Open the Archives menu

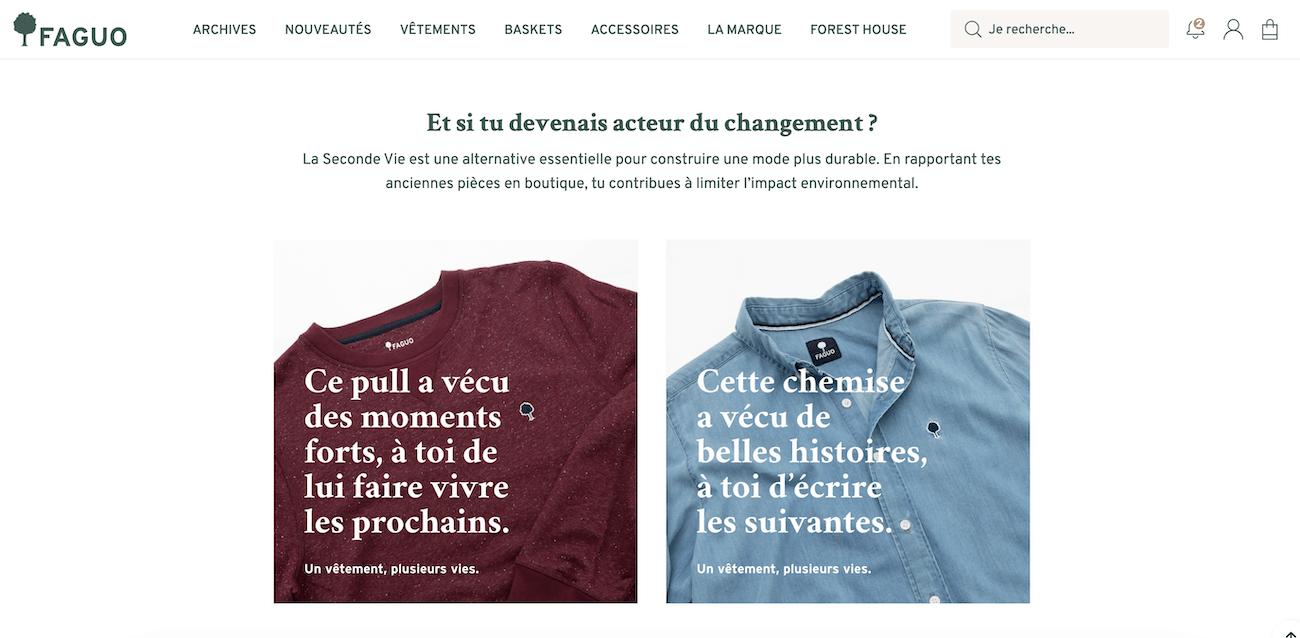[224, 30]
